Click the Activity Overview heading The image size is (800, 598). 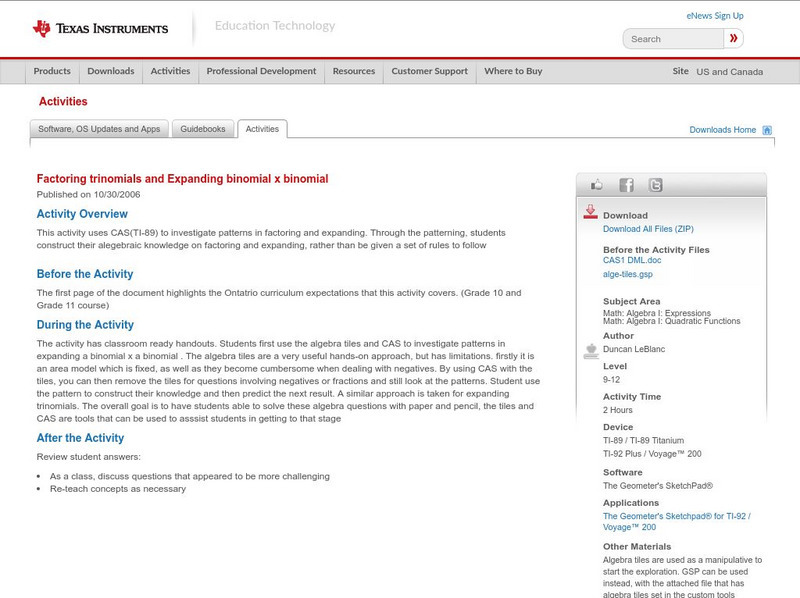click(82, 214)
